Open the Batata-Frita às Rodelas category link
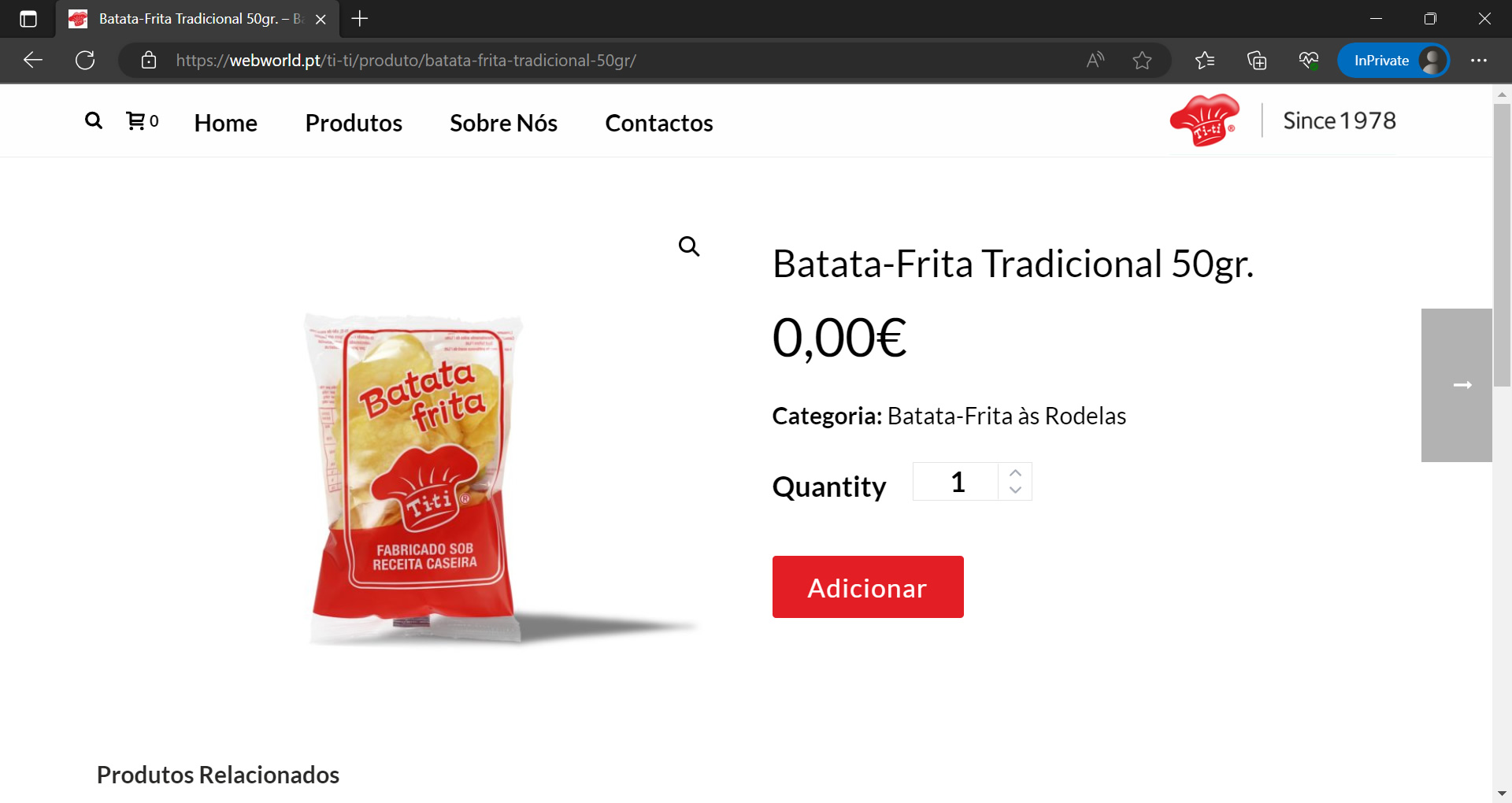Screen dimensions: 1512x803 click(x=1006, y=416)
